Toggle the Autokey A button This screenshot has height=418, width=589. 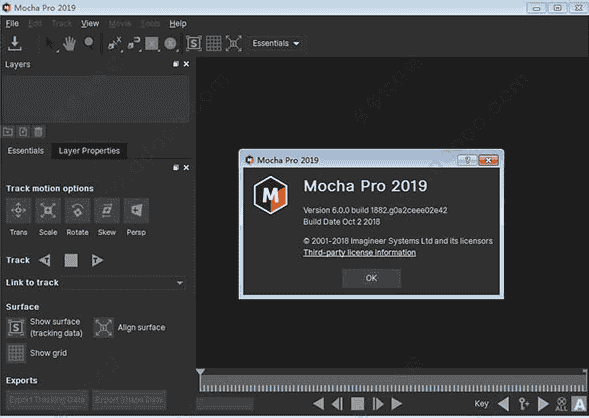pos(579,404)
